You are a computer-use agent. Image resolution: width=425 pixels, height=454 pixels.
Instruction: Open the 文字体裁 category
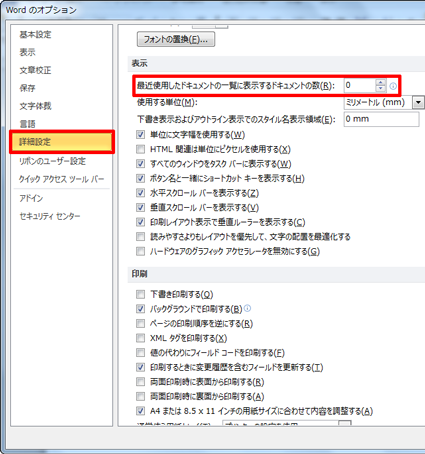click(35, 106)
